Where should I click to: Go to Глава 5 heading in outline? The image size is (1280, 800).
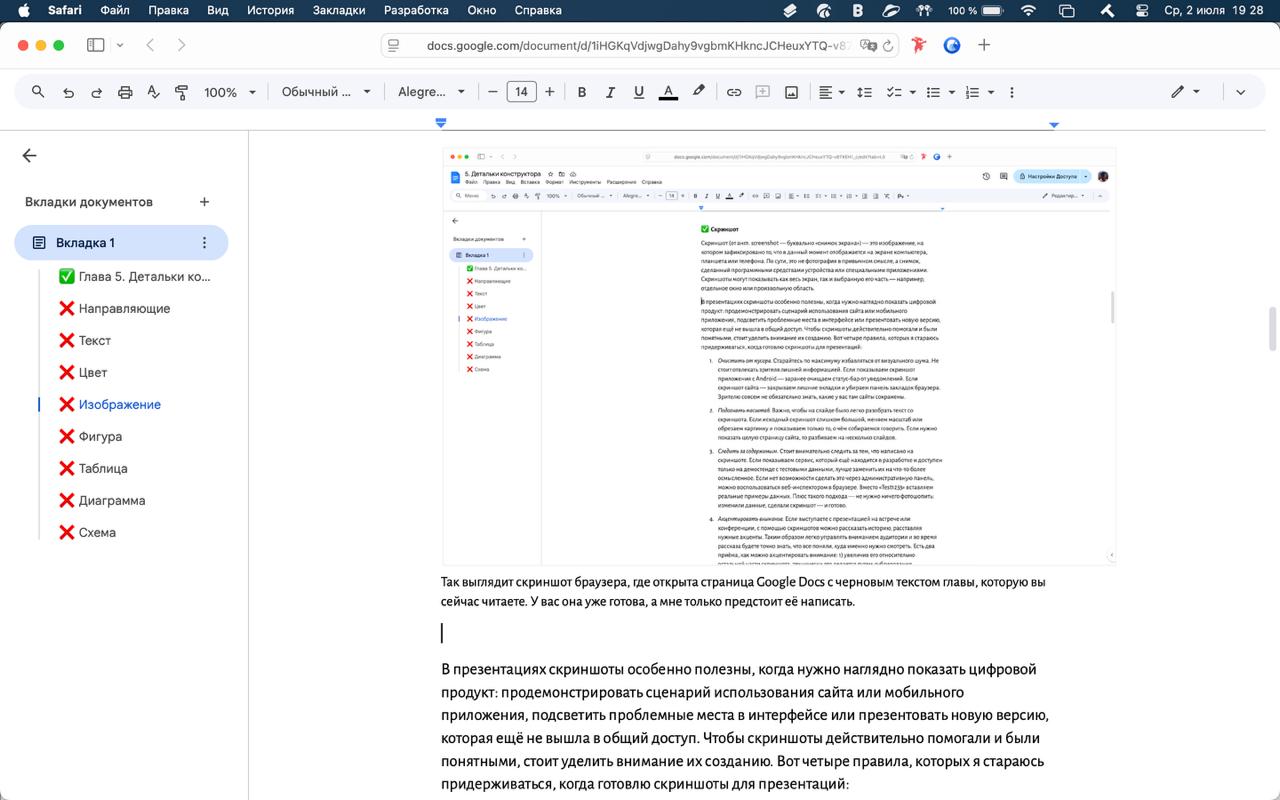[135, 277]
